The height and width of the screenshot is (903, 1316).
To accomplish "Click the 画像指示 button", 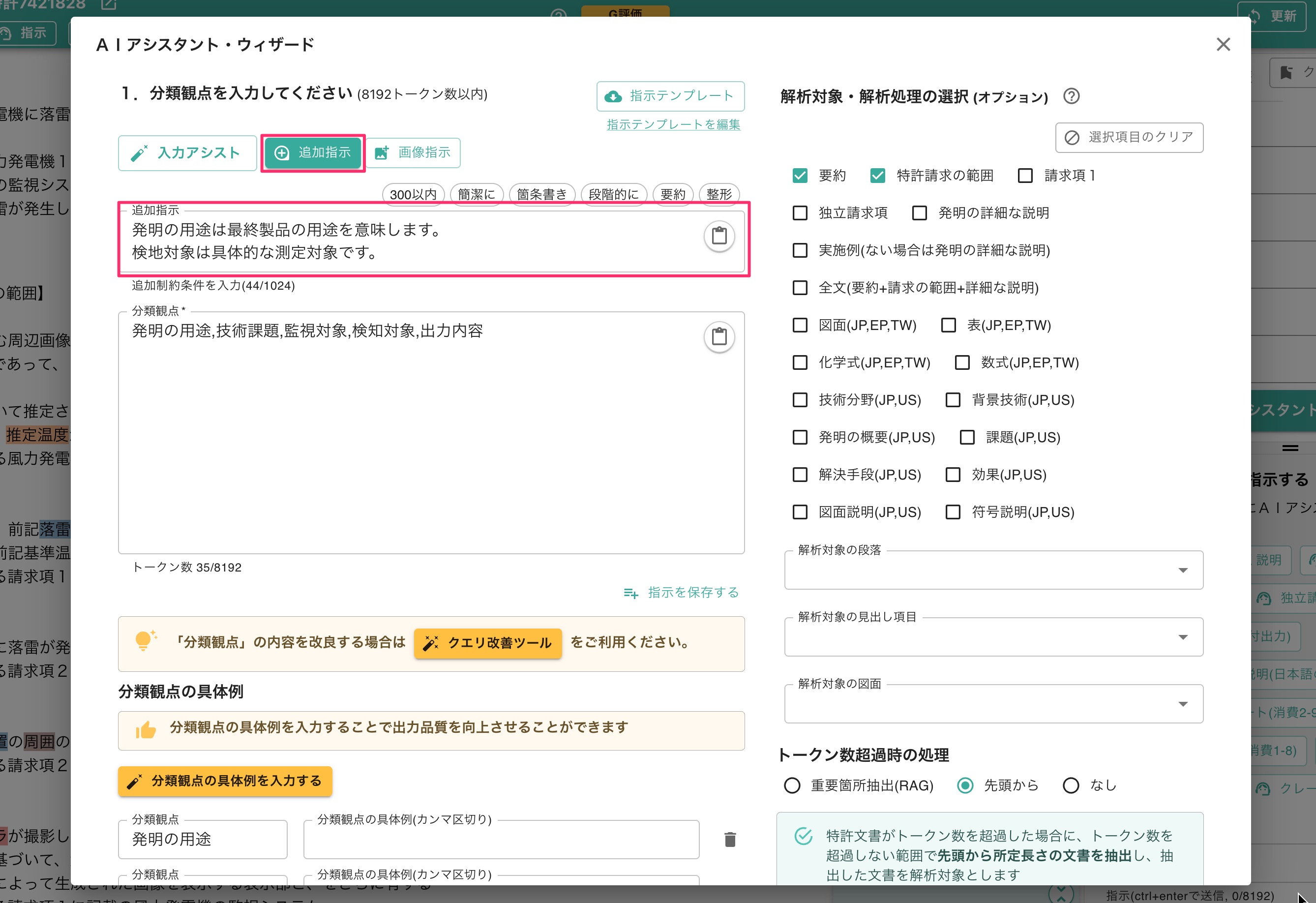I will (414, 153).
